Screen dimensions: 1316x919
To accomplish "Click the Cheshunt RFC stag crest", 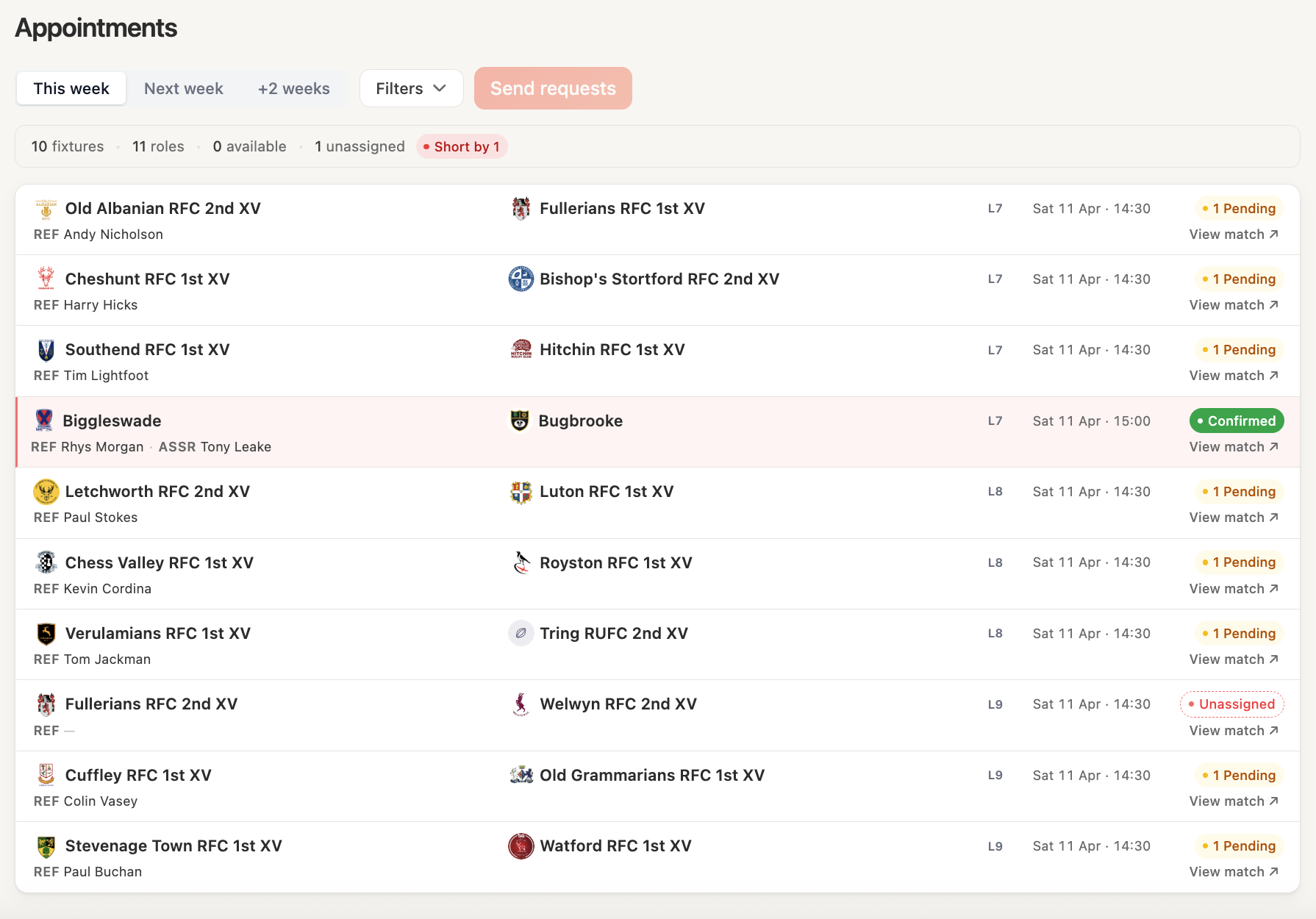I will [x=46, y=279].
